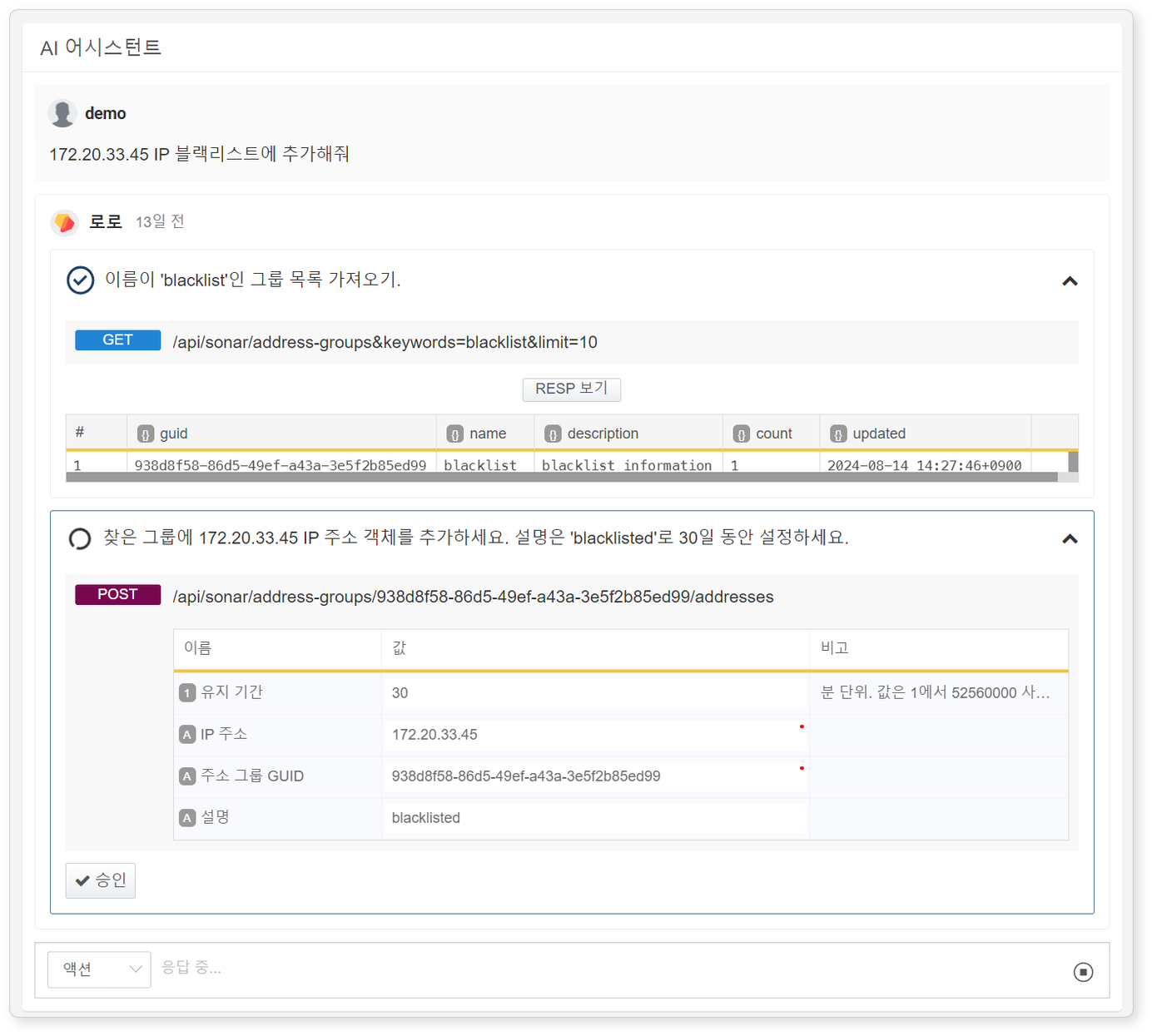
Task: Select the guid cell 938d8f58-86d5-49ef-a43a-3e5f2b85ed99
Action: [281, 465]
